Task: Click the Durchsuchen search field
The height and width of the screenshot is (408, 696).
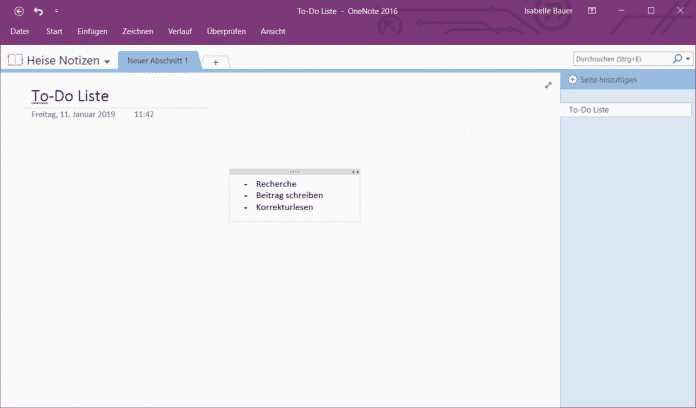Action: pyautogui.click(x=620, y=59)
